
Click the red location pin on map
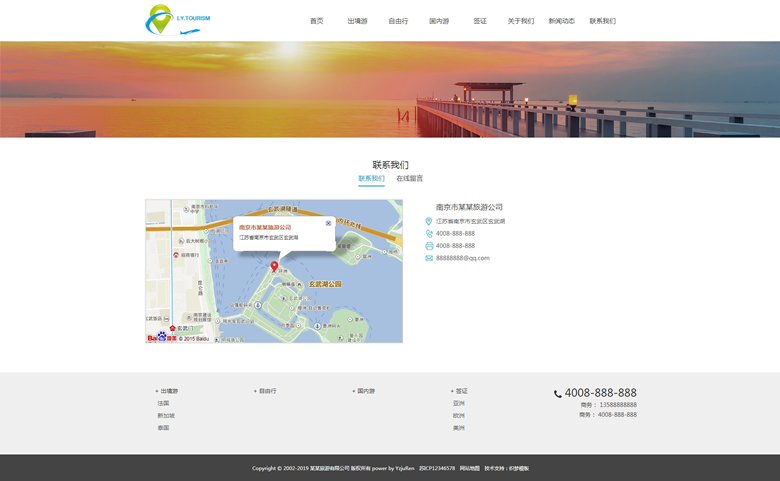(275, 267)
